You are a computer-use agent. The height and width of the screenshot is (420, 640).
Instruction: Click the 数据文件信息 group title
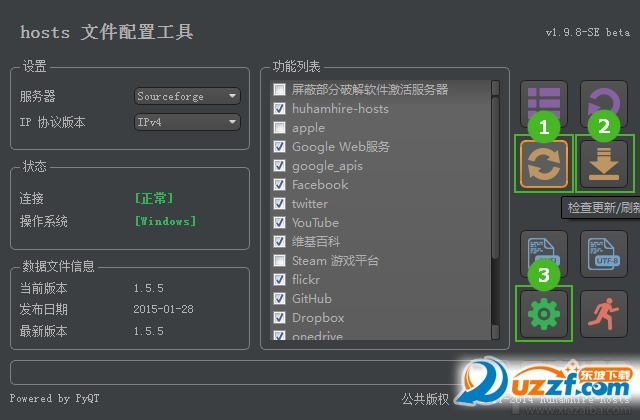(58, 266)
